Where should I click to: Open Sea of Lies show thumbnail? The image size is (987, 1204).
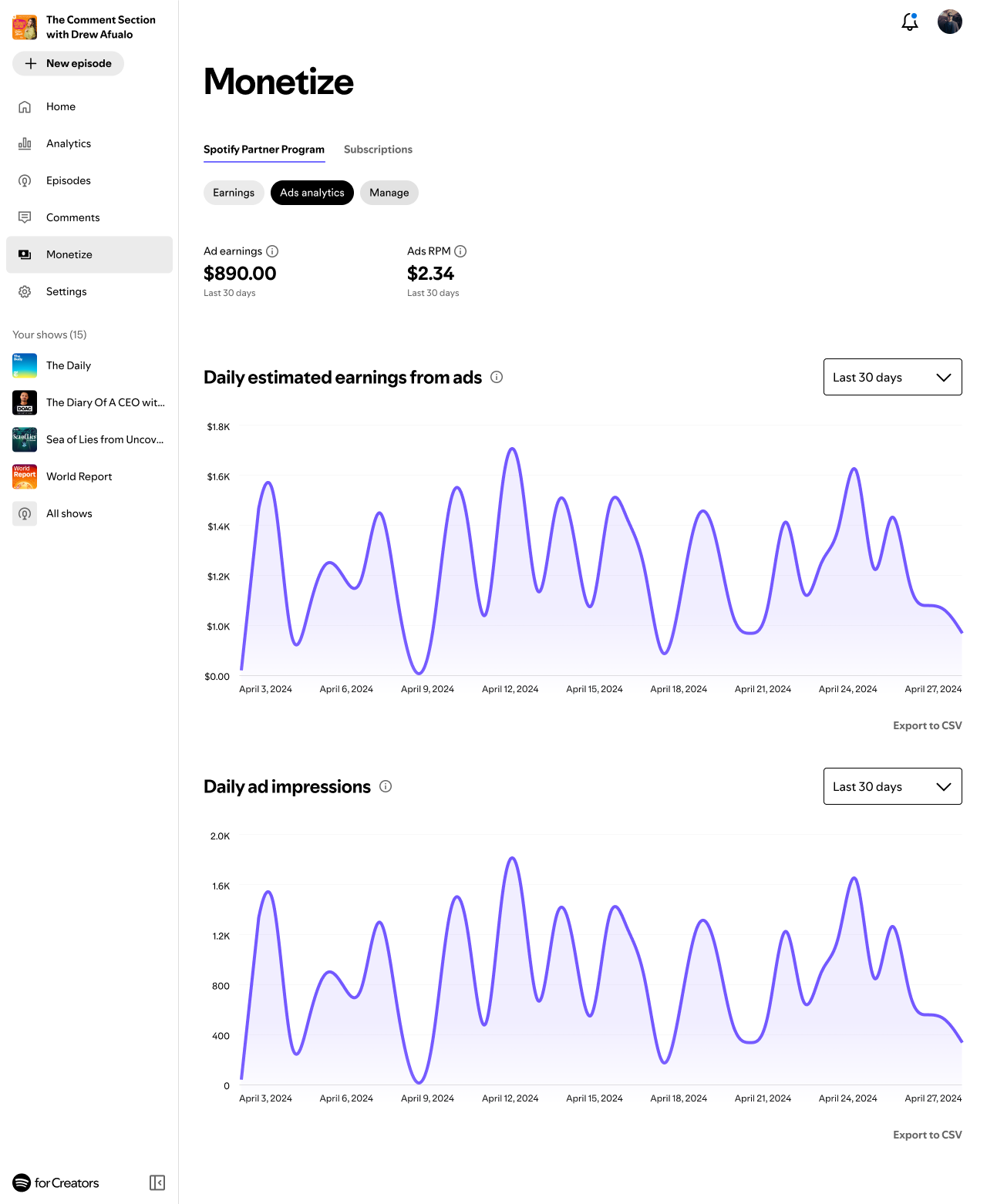[x=25, y=439]
